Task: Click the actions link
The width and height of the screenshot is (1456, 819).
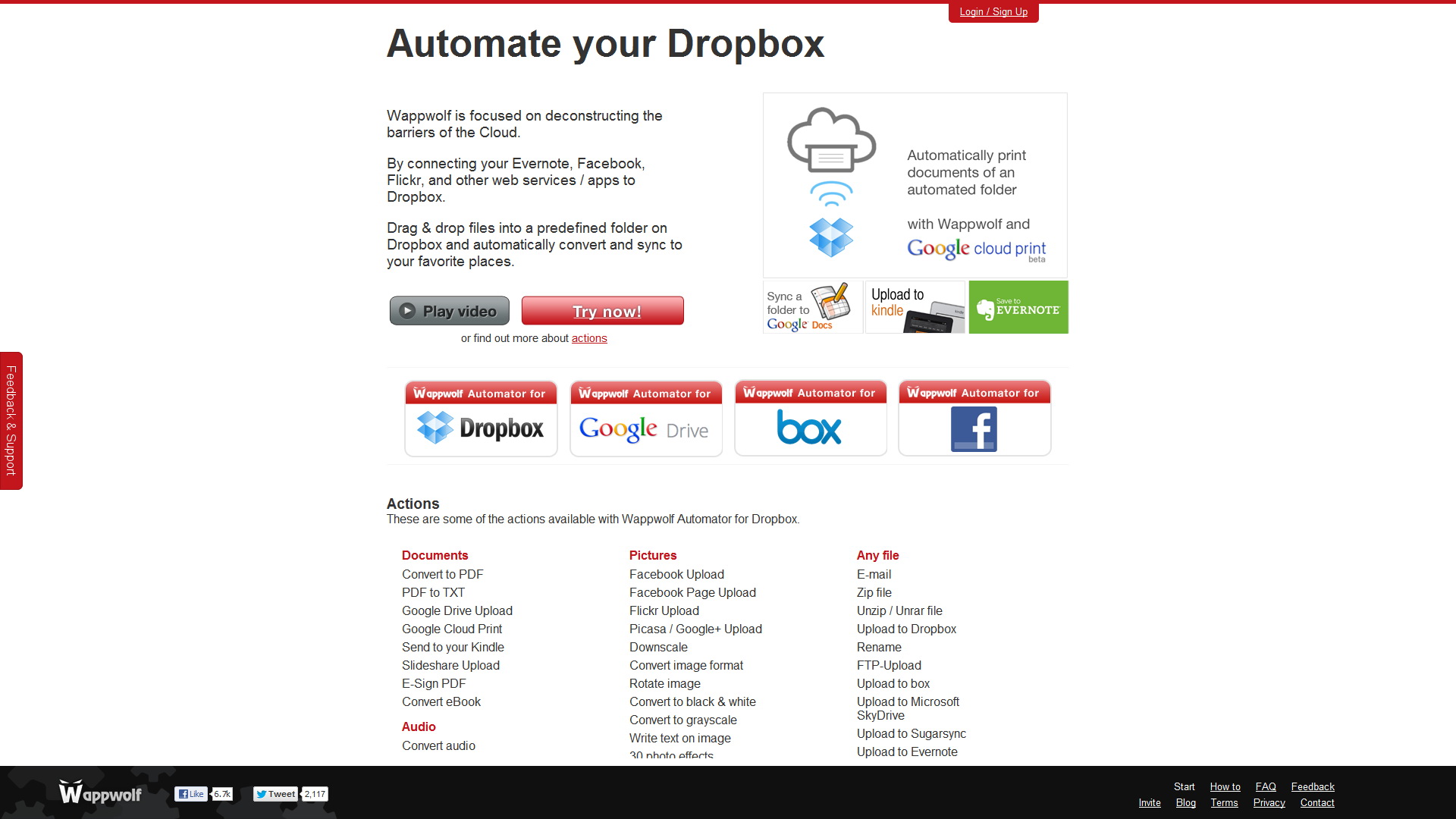Action: [x=588, y=338]
